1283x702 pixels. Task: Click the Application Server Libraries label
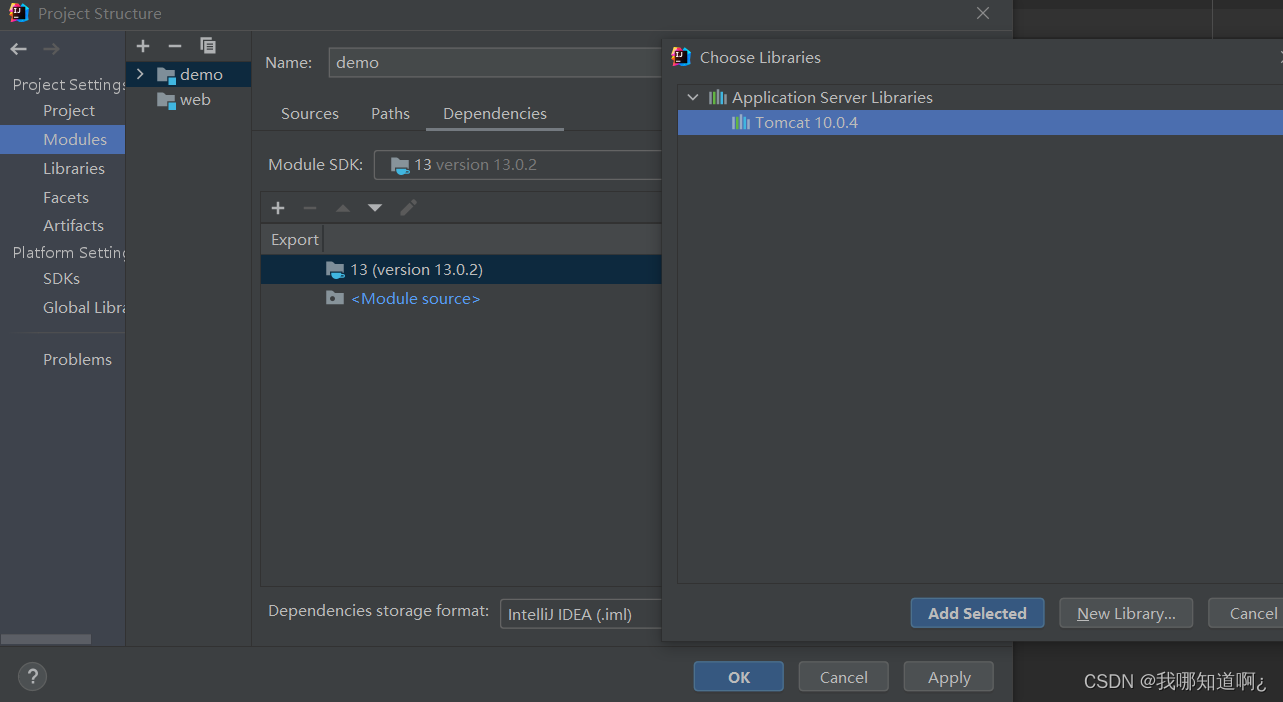832,97
